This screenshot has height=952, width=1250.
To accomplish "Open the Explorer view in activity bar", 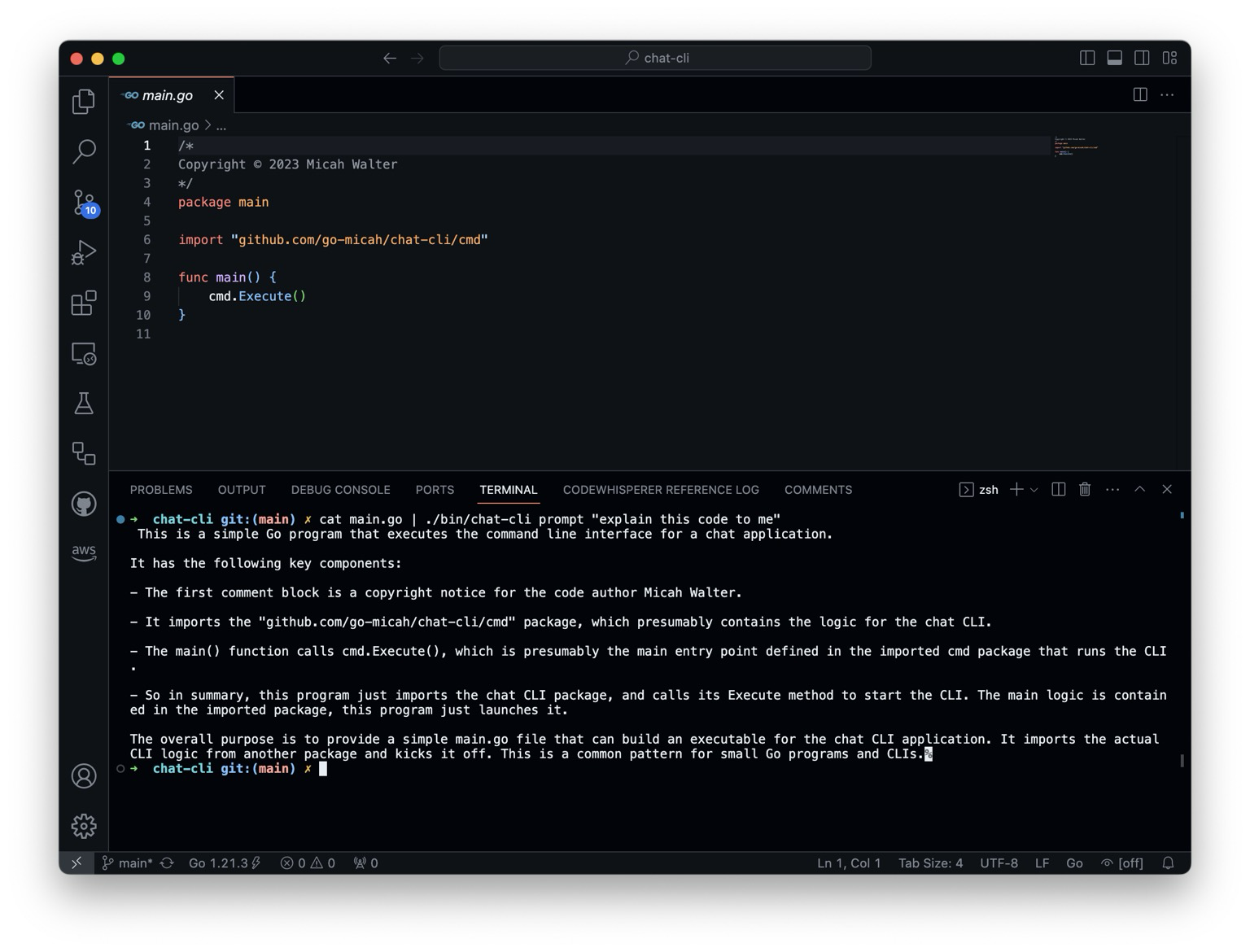I will (84, 102).
